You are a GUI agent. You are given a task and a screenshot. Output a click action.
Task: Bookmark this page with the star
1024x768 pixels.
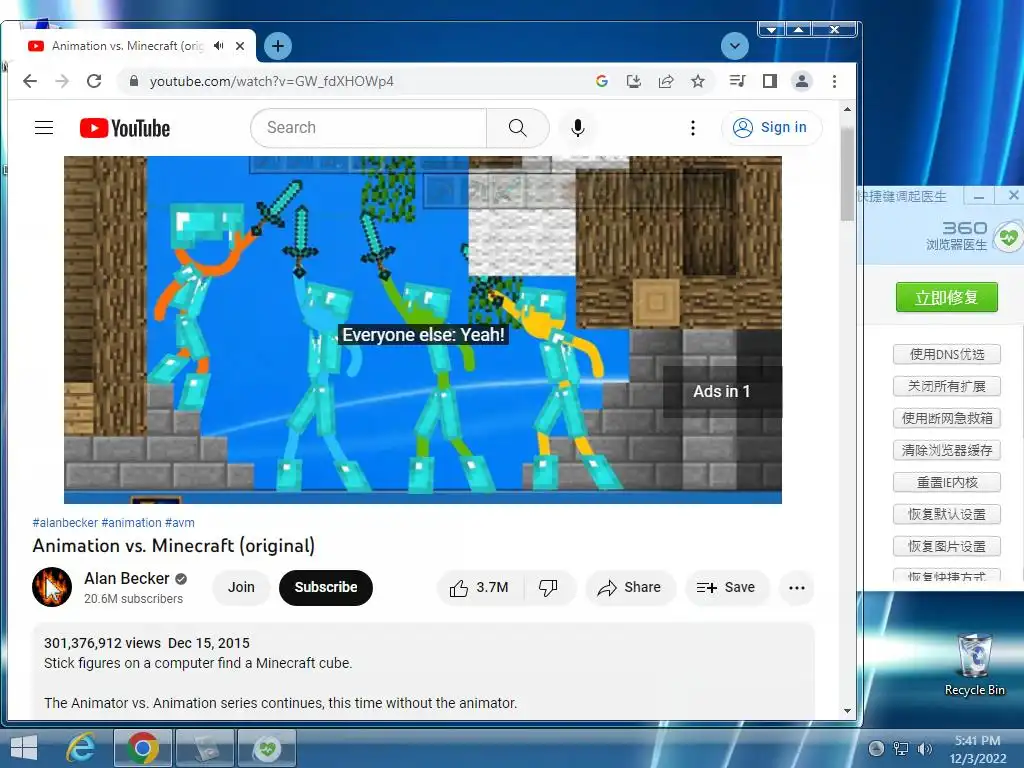pyautogui.click(x=698, y=81)
